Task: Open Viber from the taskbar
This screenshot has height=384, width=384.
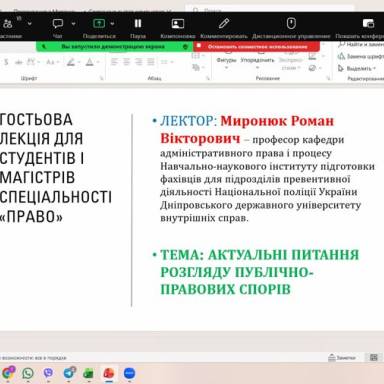Action: pyautogui.click(x=48, y=373)
